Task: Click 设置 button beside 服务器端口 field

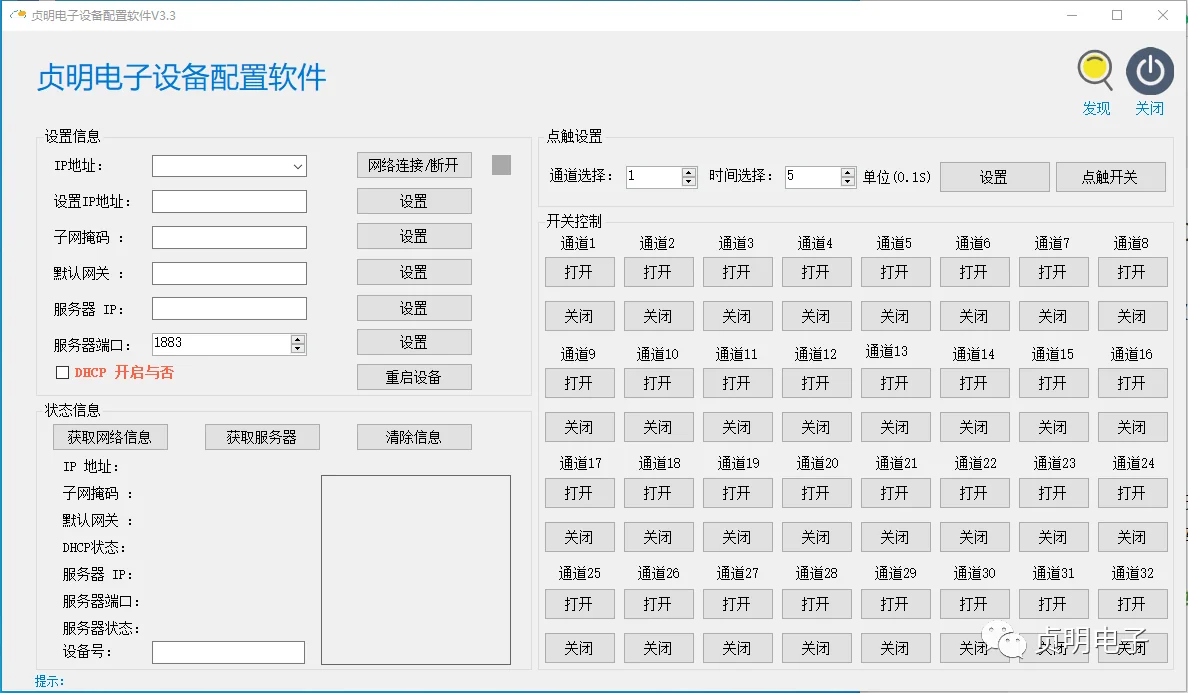Action: tap(414, 342)
